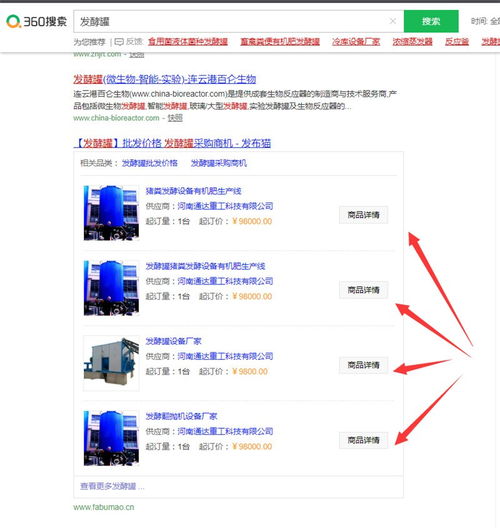Viewport: 500px width, 528px height.
Task: Open supplier link under 发酵罐猪粪发酵设备有机肥生产线
Action: 225,281
